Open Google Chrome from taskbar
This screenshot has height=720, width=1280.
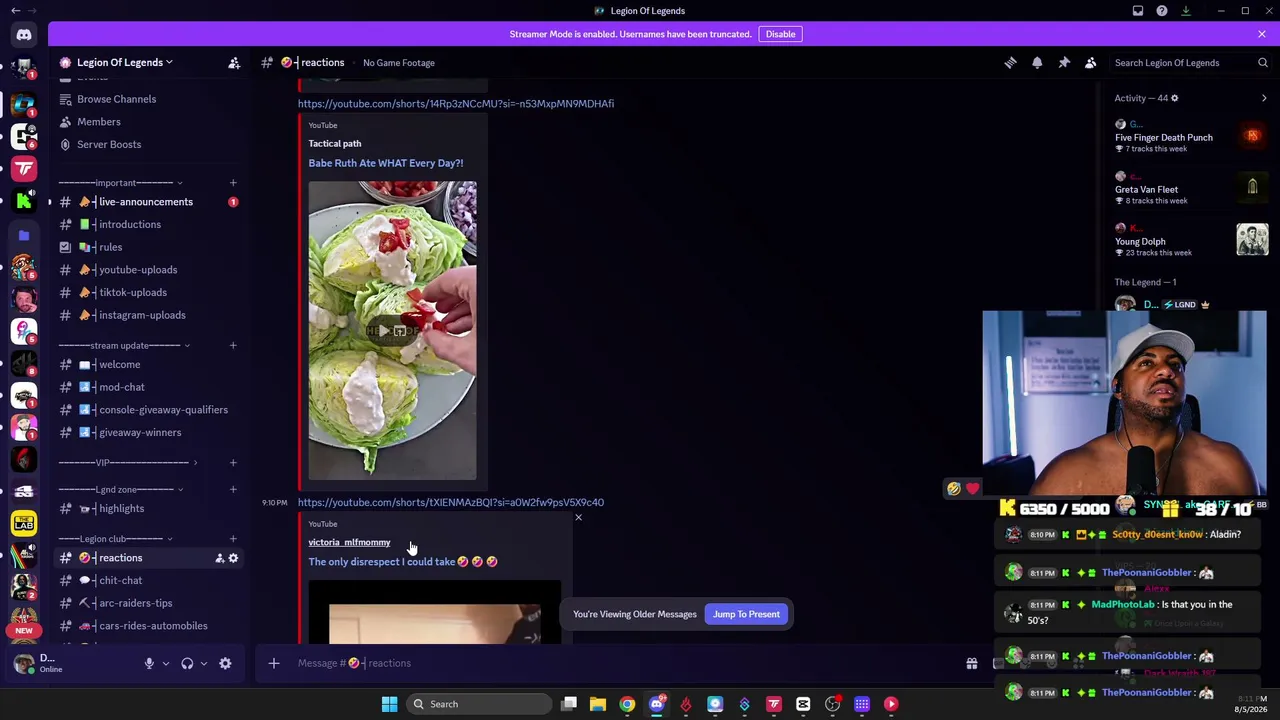(x=627, y=704)
